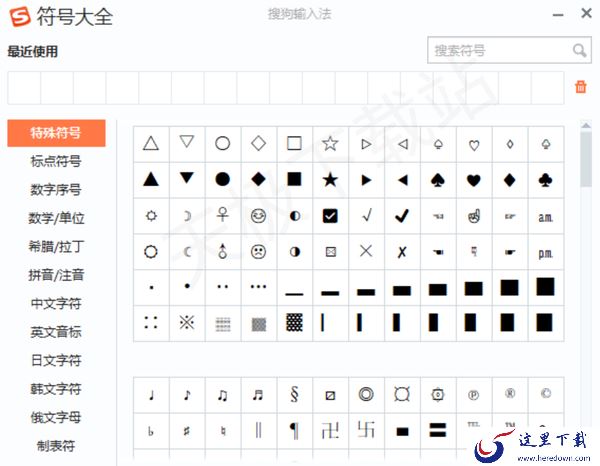Screen dimensions: 600x466
Task: Insert the frowning face symbol
Action: [258, 252]
